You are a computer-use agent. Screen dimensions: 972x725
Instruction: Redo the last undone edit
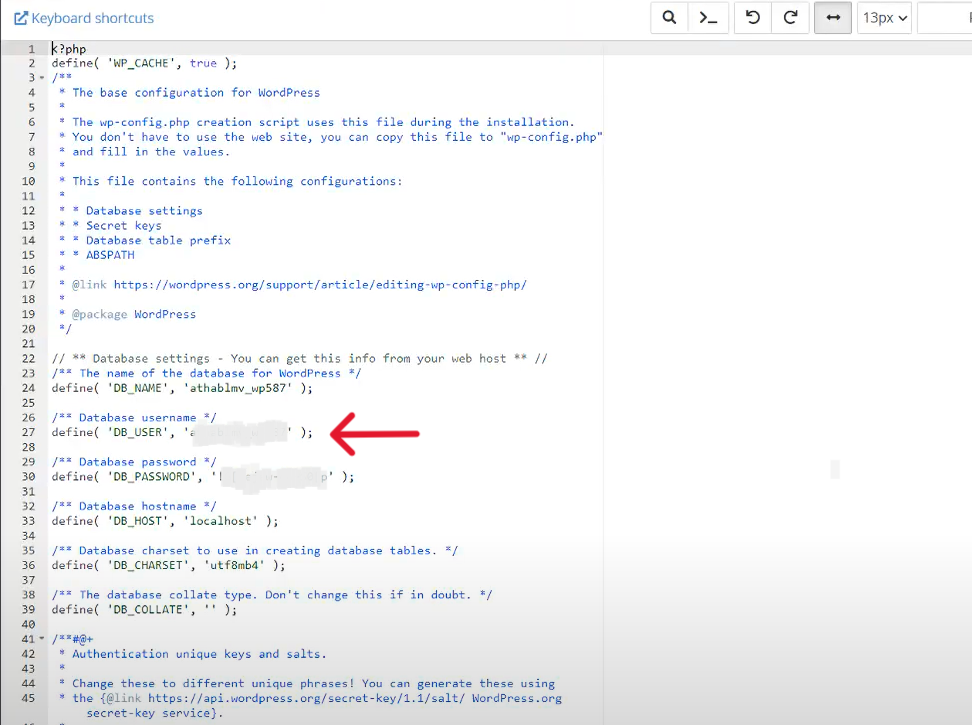click(x=790, y=17)
